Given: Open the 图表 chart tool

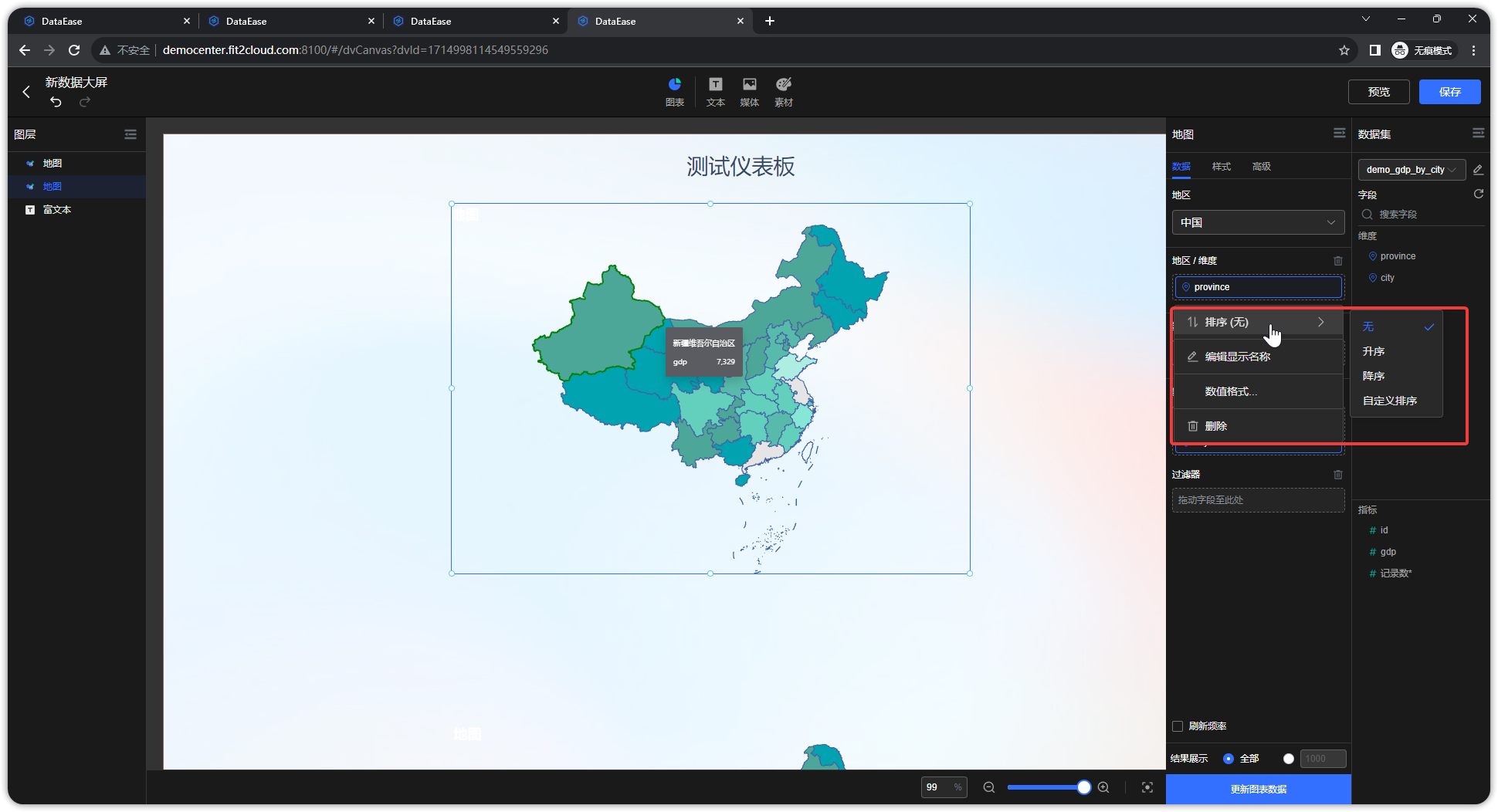Looking at the screenshot, I should [x=674, y=91].
